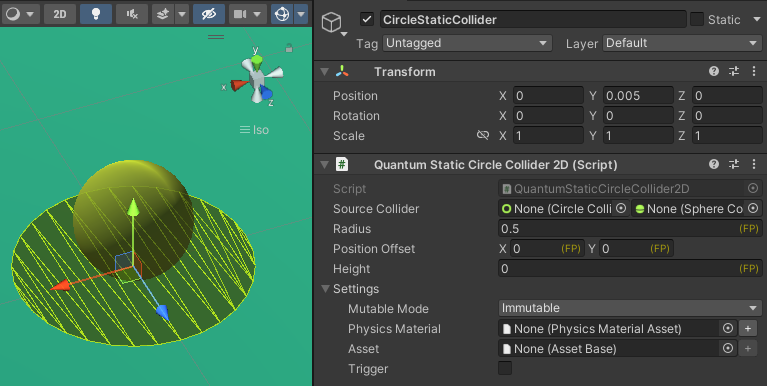767x386 pixels.
Task: Click the orientation gizmo center cube
Action: 256,78
